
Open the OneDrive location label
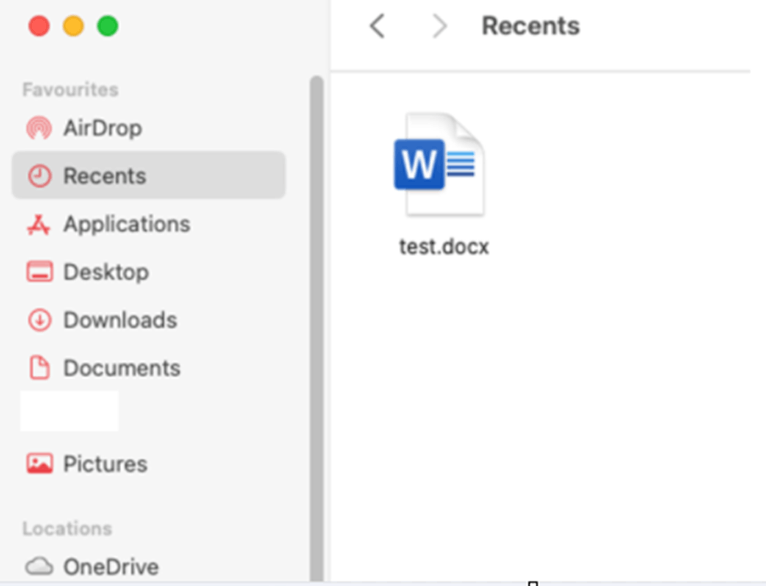pos(111,566)
